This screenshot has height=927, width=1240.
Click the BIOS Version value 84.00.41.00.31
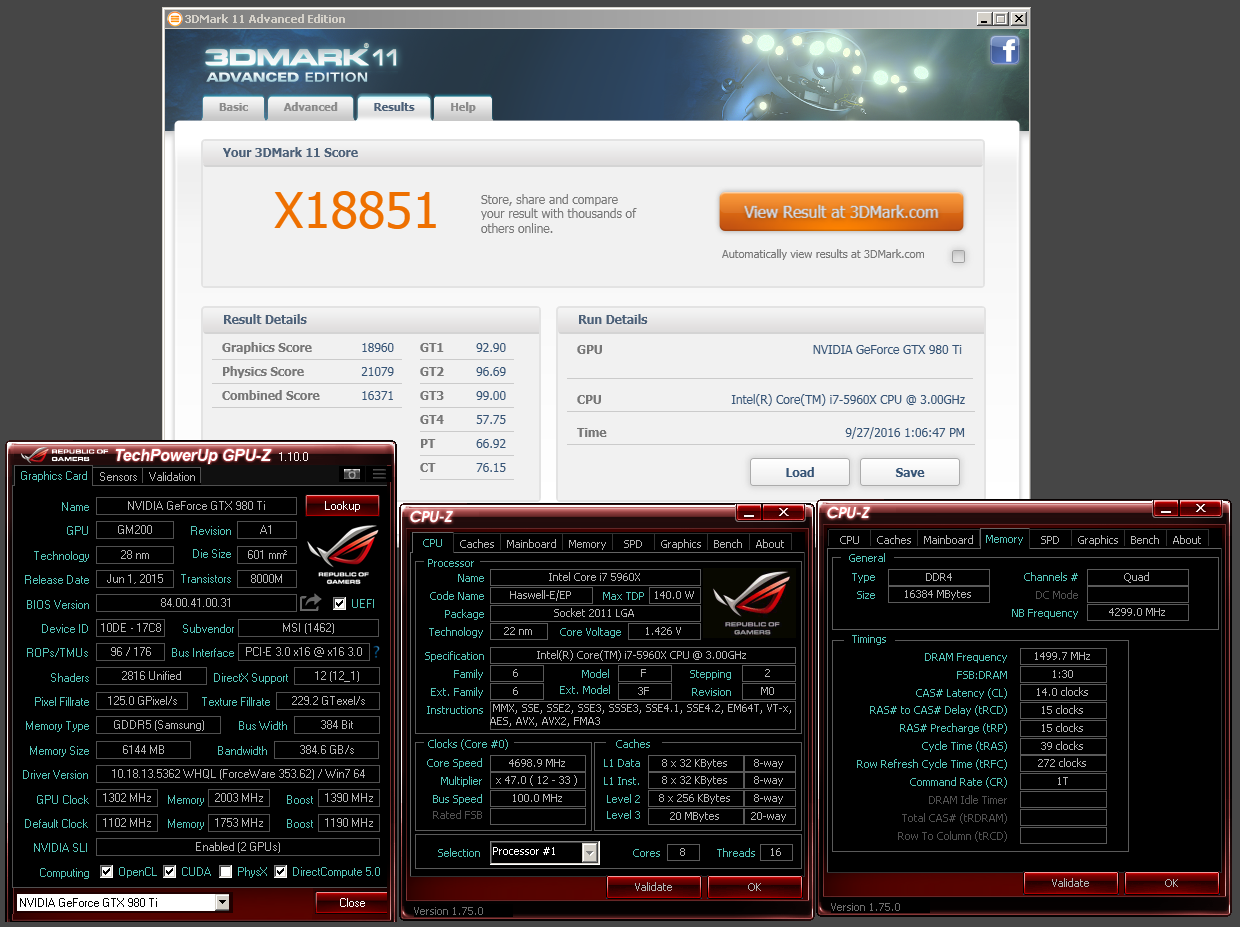(x=196, y=604)
